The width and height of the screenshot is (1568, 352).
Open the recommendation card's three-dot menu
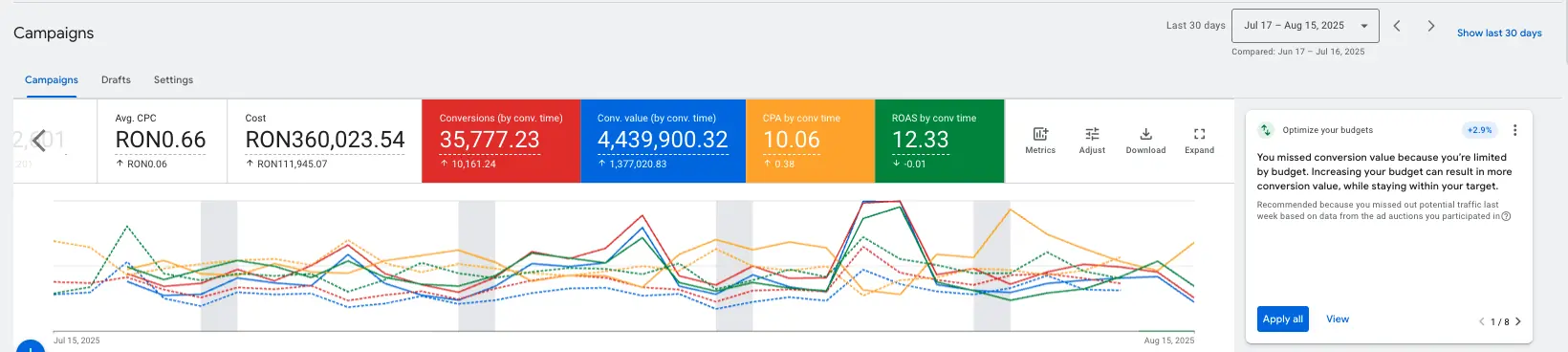coord(1514,130)
